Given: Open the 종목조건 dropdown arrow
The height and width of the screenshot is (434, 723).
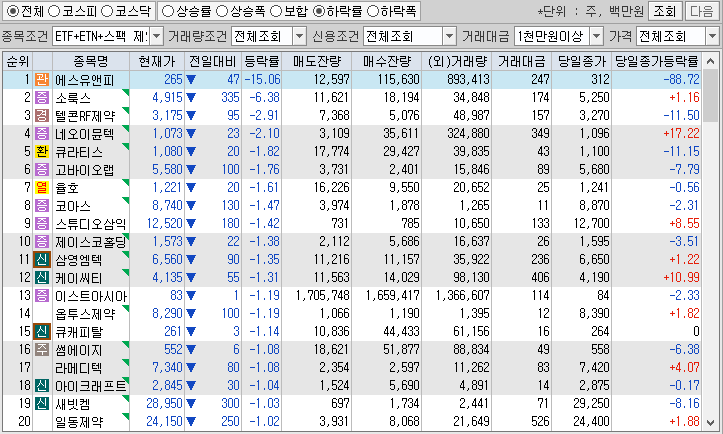Looking at the screenshot, I should (x=157, y=36).
